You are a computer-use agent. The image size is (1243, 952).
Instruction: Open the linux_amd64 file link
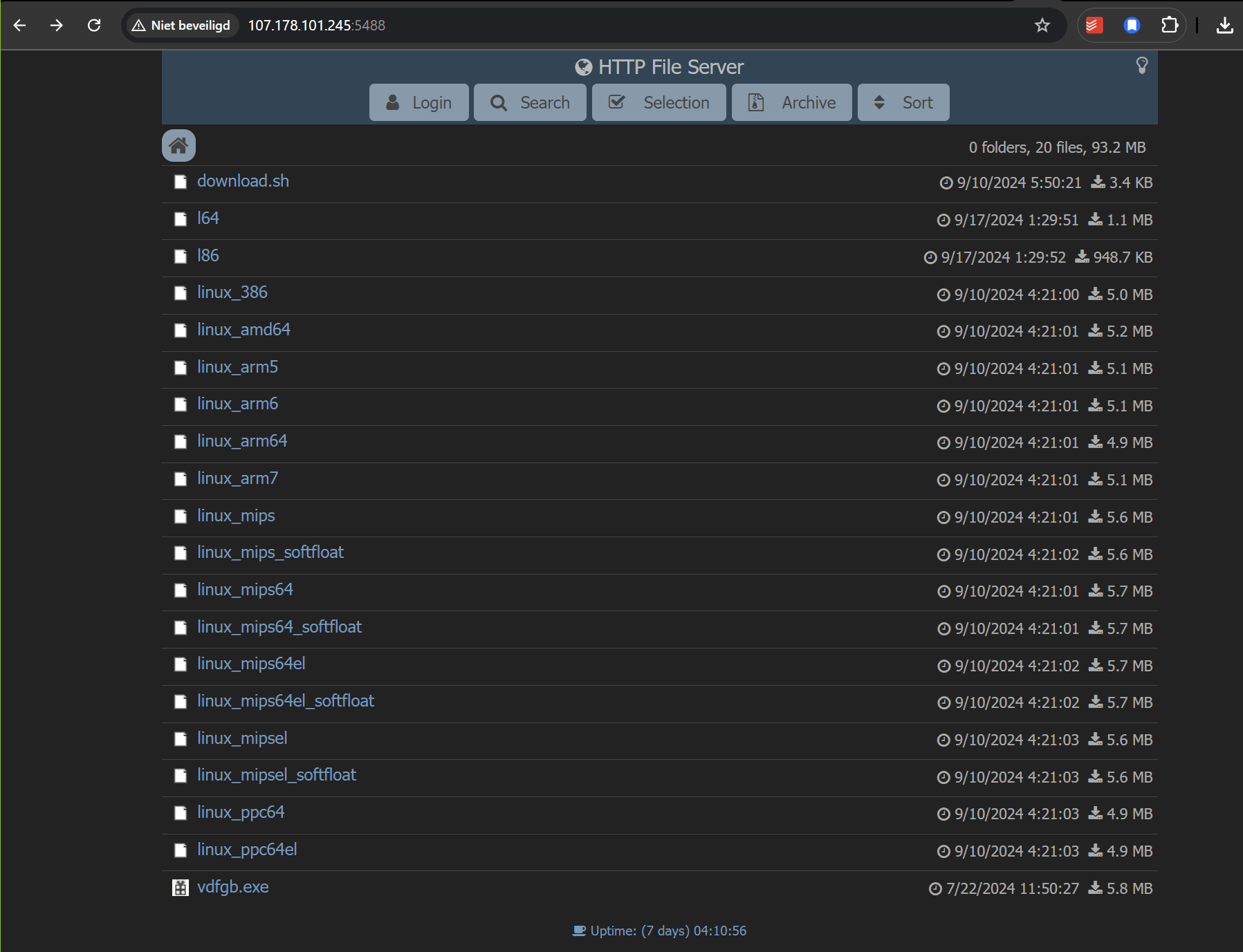[x=243, y=330]
